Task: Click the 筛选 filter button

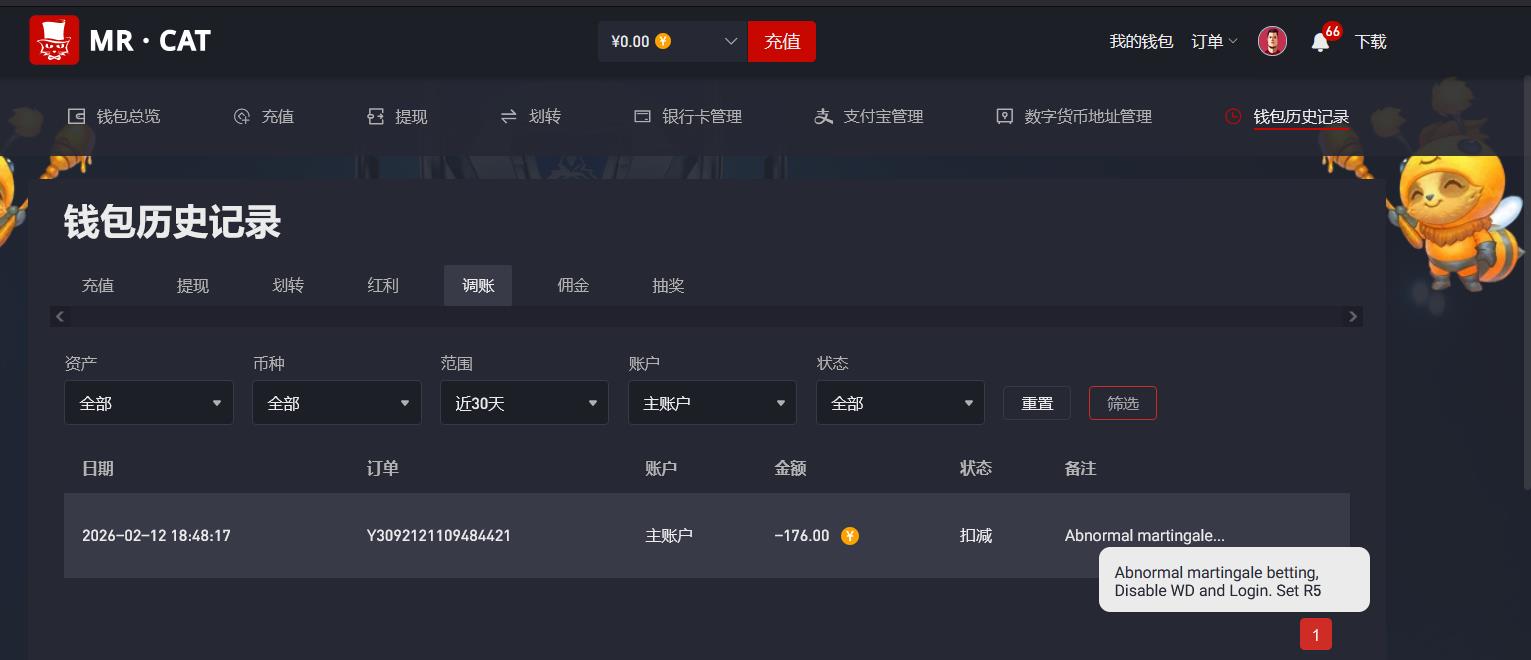Action: tap(1122, 402)
